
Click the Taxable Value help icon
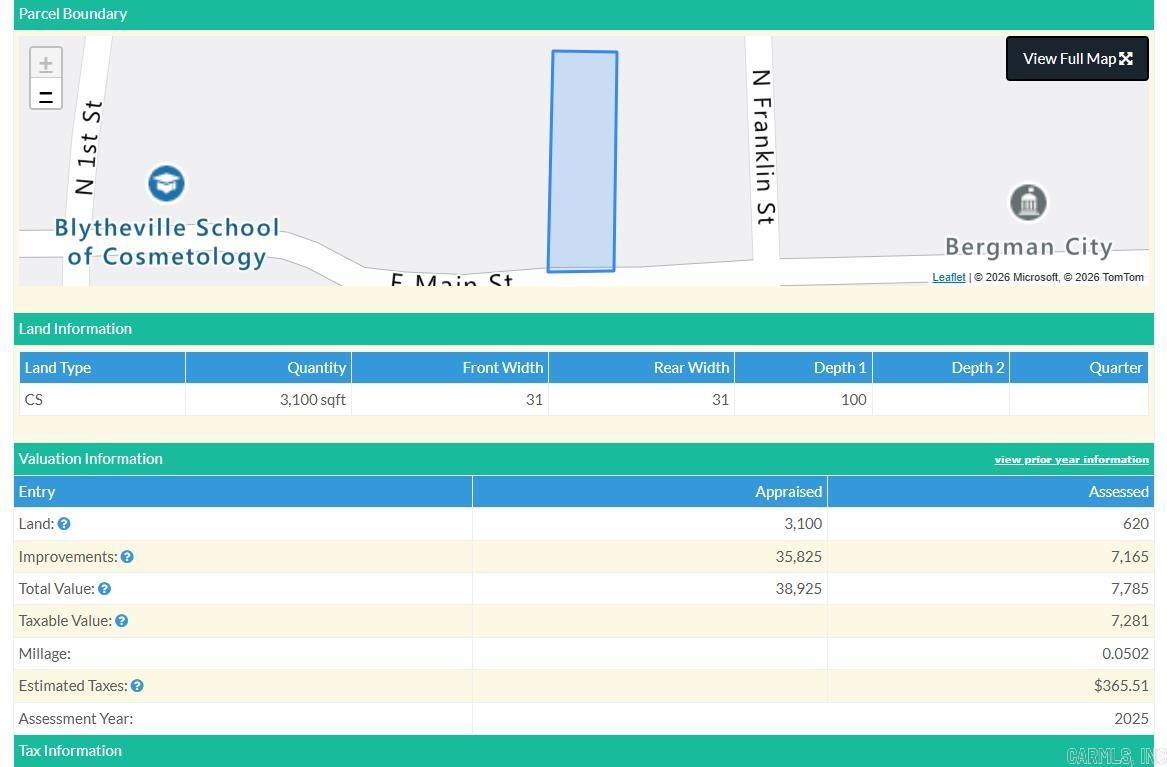(121, 621)
